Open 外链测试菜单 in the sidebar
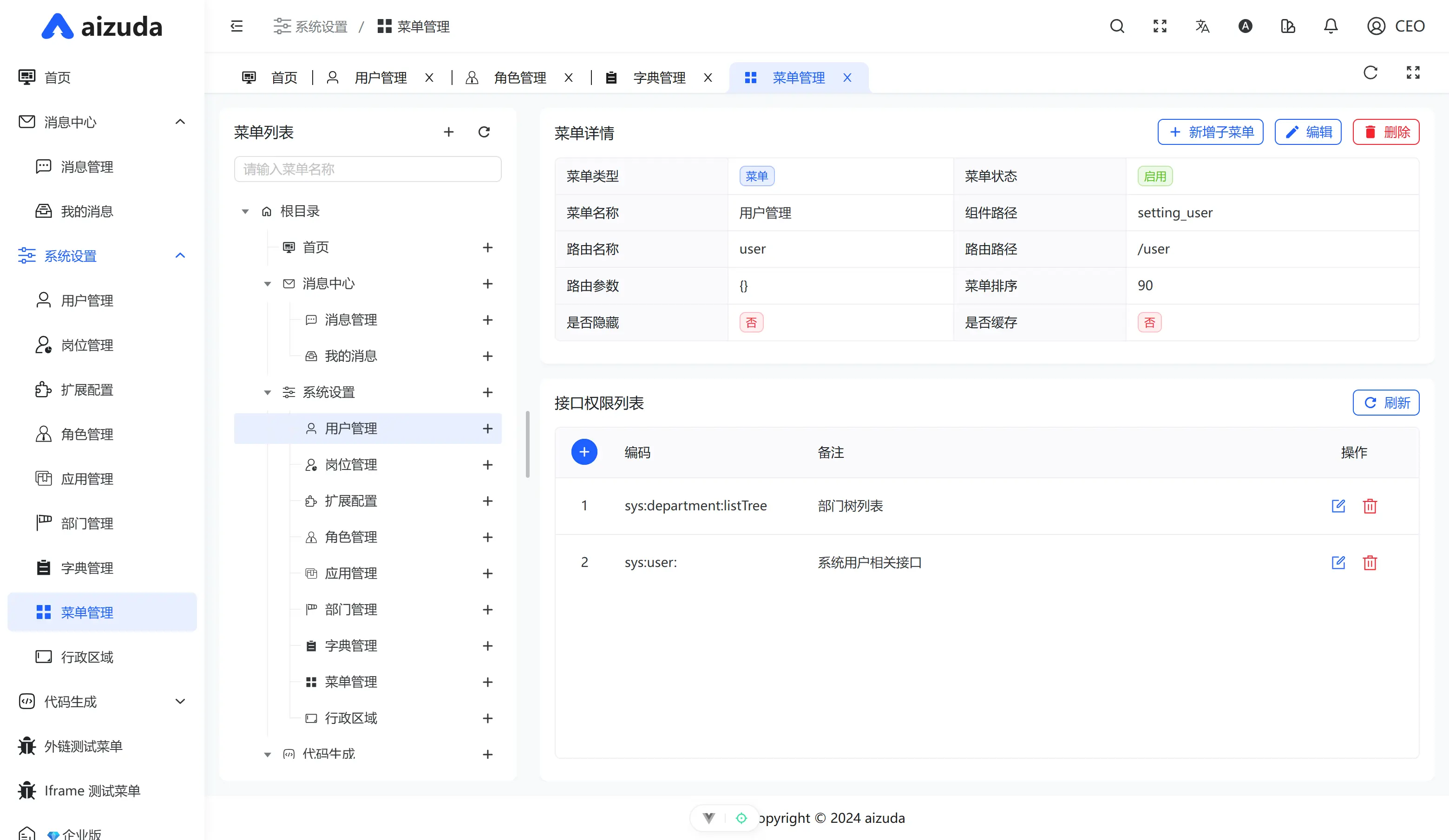Viewport: 1449px width, 840px height. (x=102, y=746)
